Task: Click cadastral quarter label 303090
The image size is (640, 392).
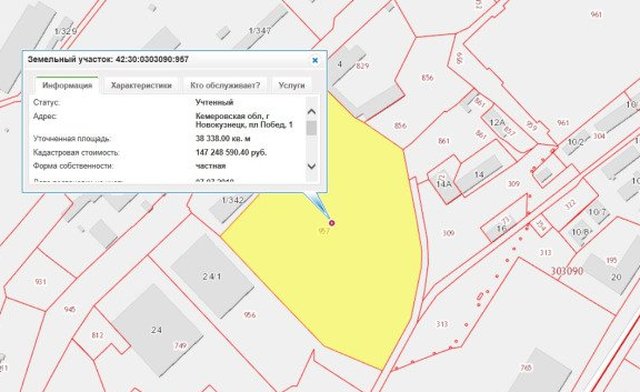Action: 567,271
